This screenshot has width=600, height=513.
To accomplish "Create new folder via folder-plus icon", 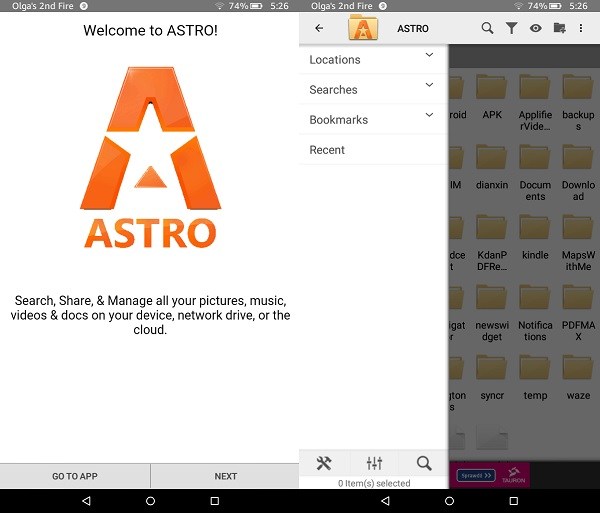I will 559,28.
